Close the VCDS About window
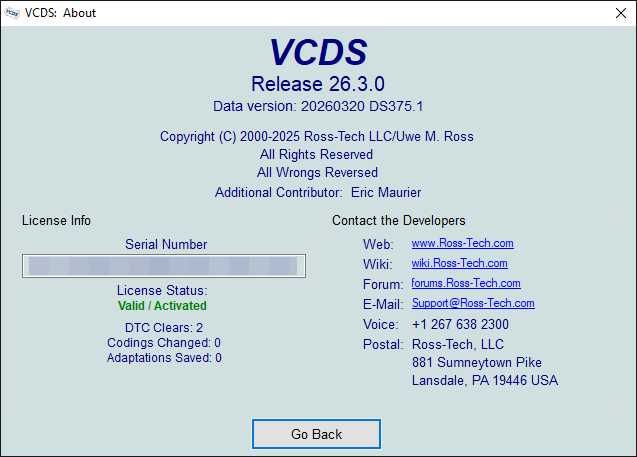This screenshot has width=637, height=457. click(x=621, y=13)
